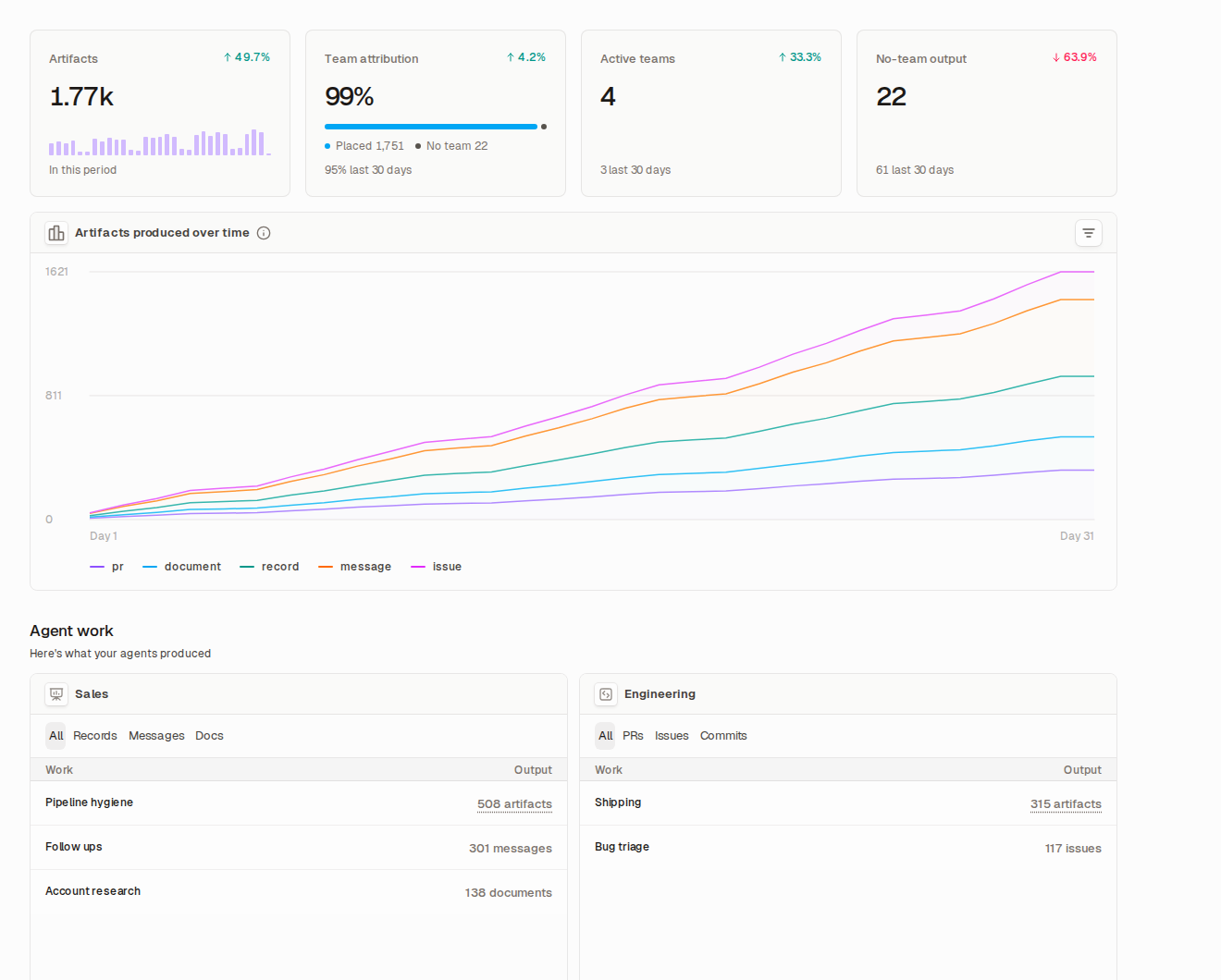Click the No-team output value 22
Viewport: 1221px width, 980px height.
[x=891, y=96]
